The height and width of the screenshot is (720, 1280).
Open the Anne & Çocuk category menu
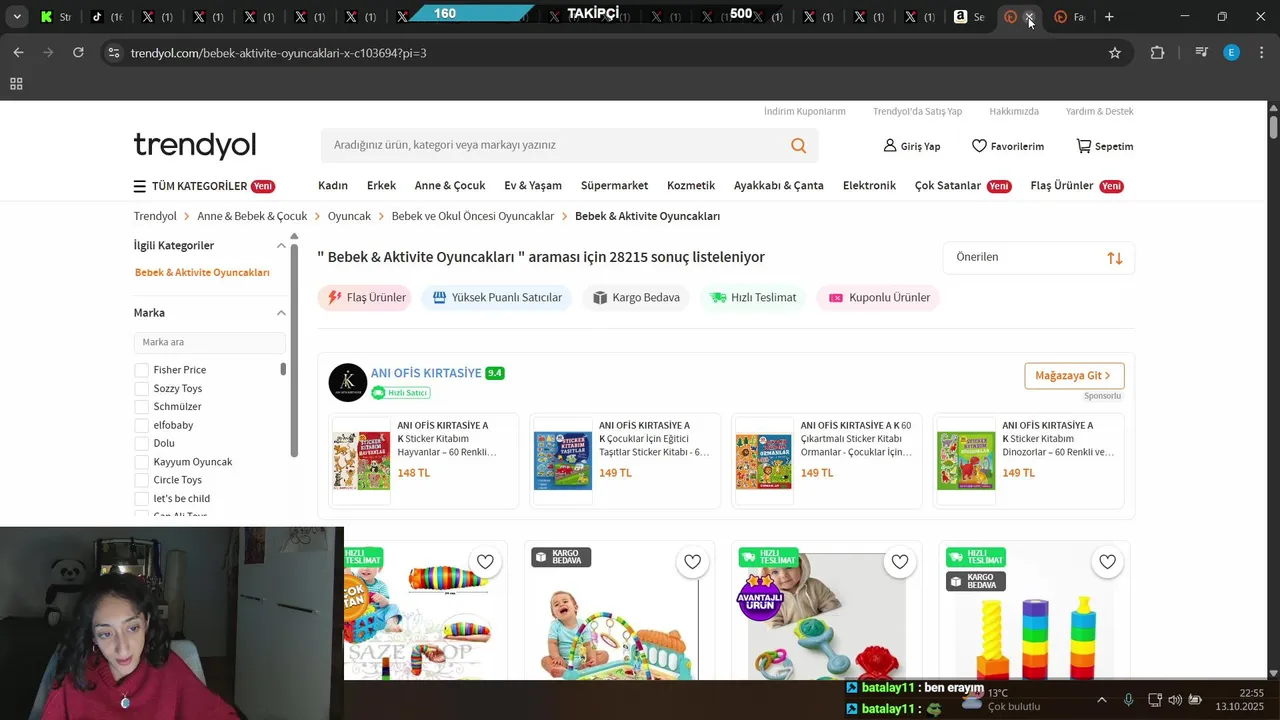pyautogui.click(x=450, y=186)
